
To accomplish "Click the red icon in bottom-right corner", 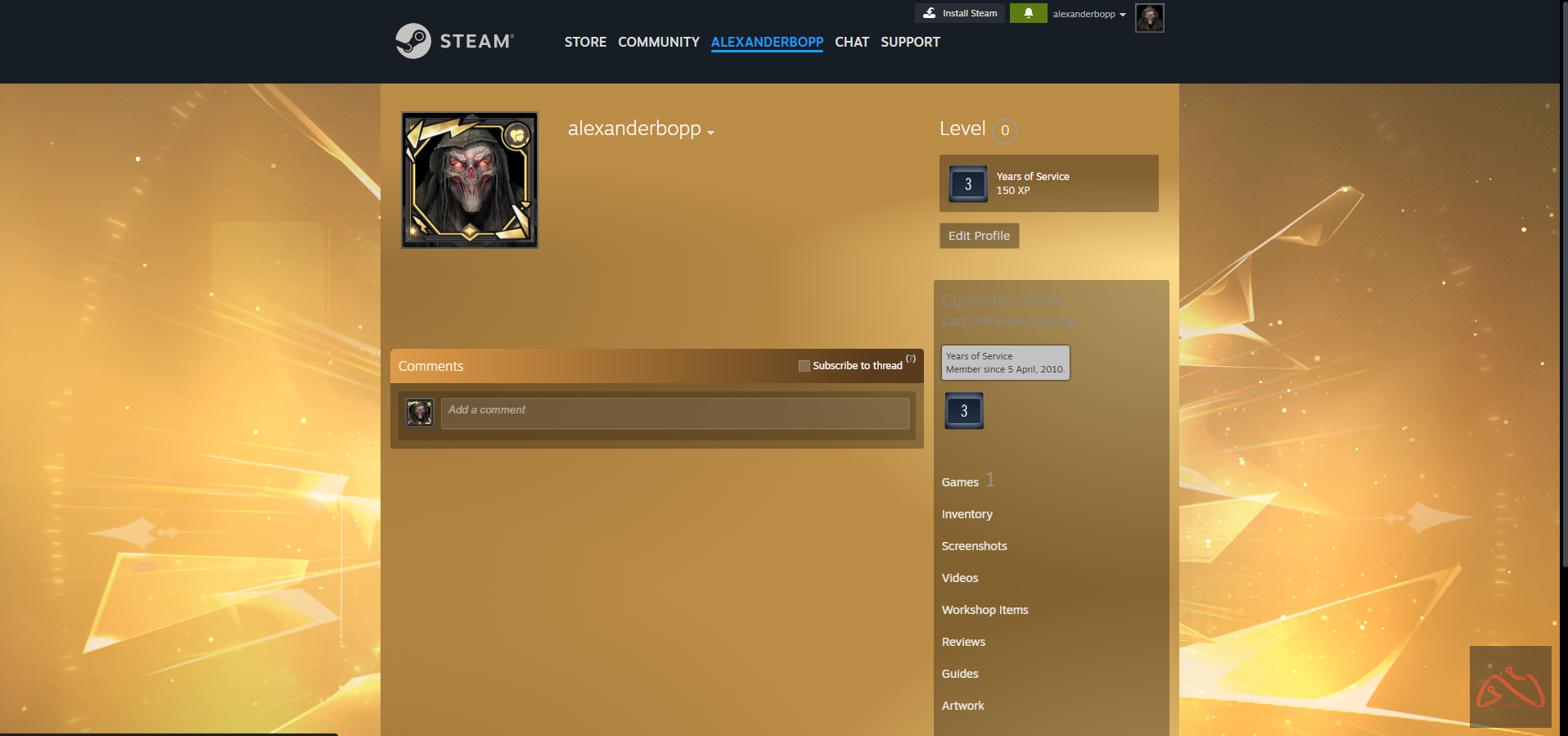I will (1510, 687).
